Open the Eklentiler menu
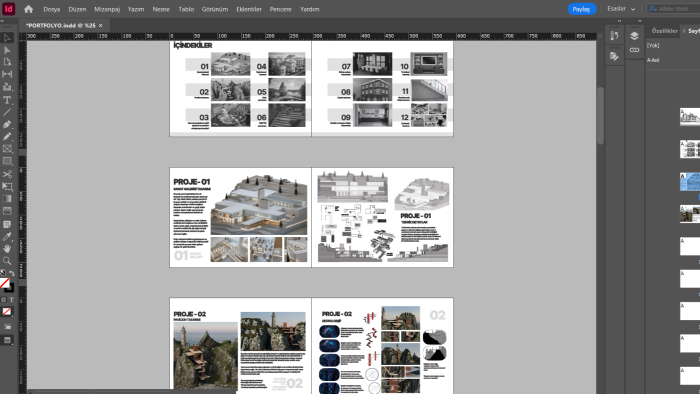The image size is (700, 394). (249, 9)
